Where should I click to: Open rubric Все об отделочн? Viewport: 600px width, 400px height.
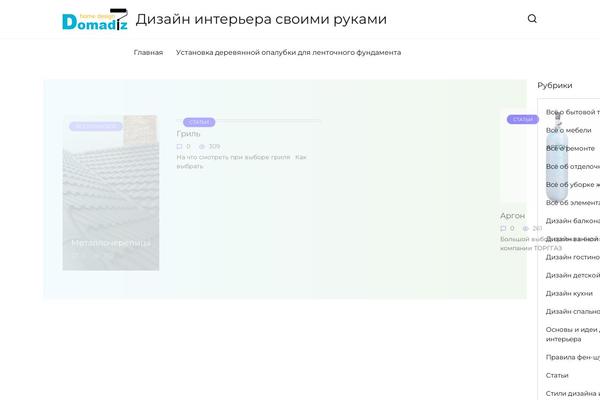tap(572, 167)
